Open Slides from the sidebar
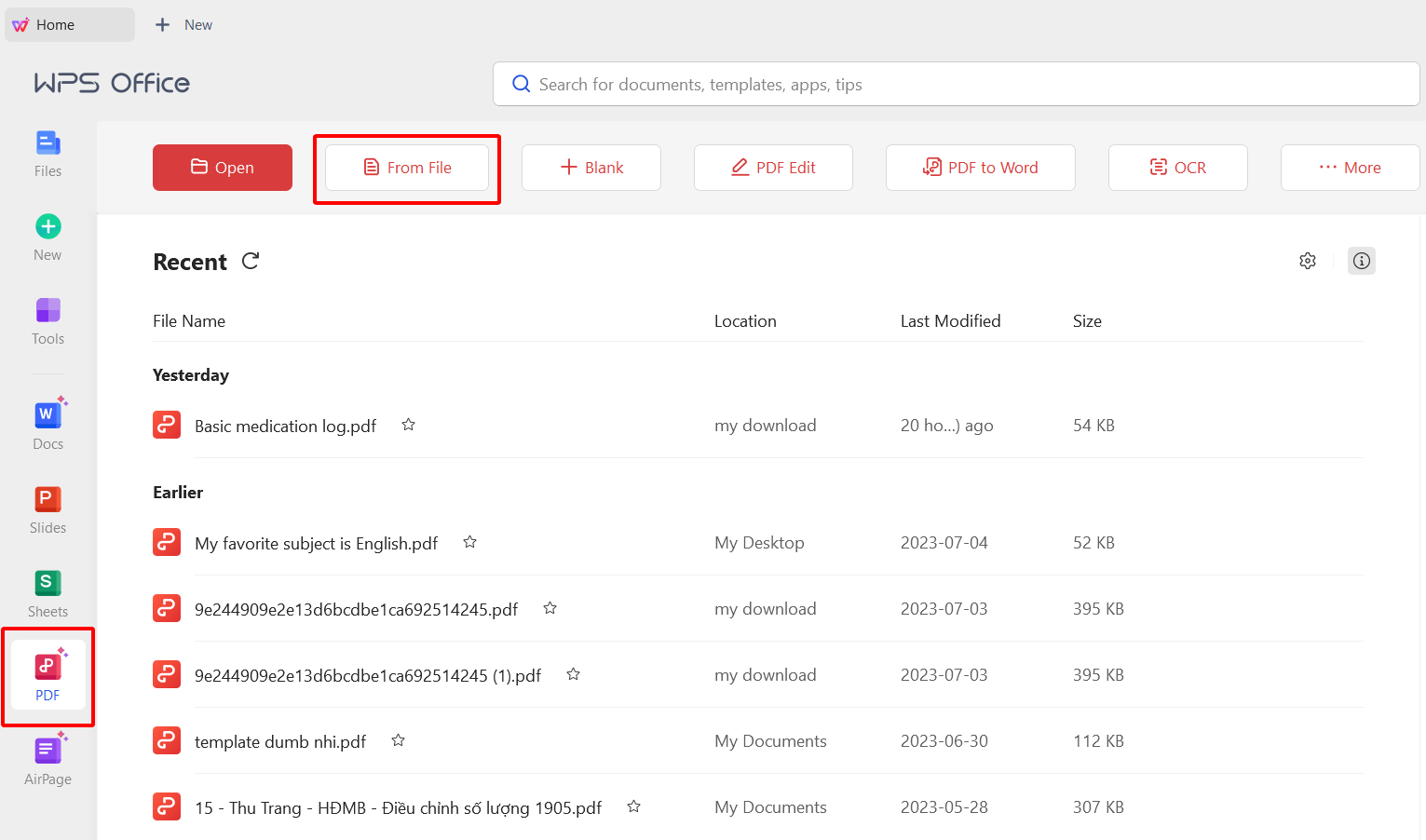This screenshot has width=1426, height=840. [48, 509]
